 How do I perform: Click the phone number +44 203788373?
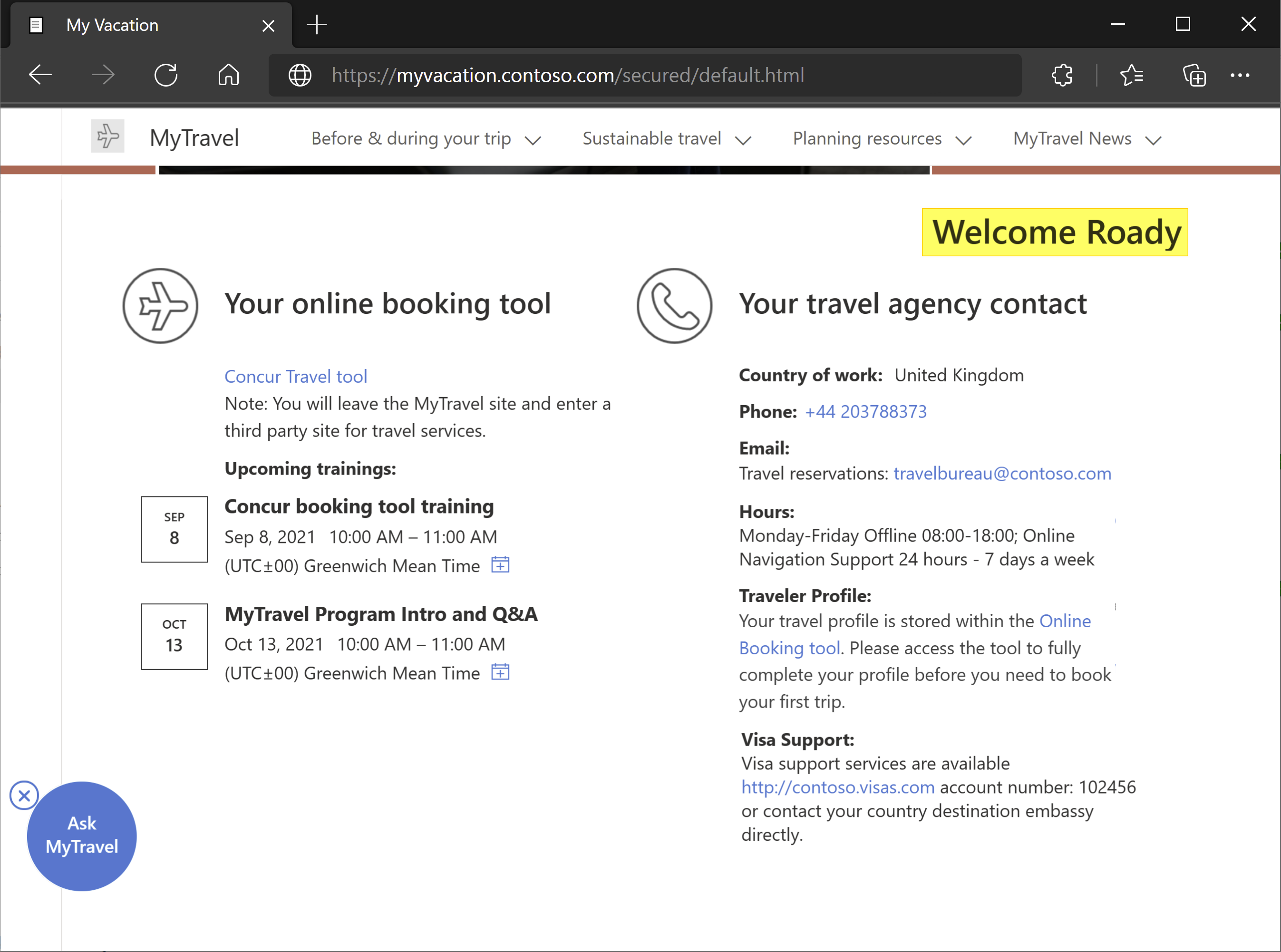coord(866,411)
